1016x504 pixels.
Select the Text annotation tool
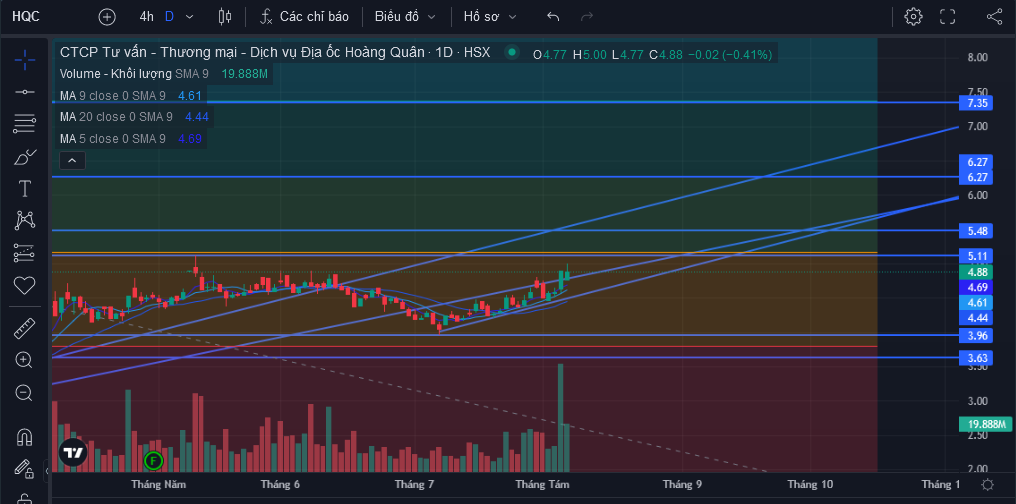click(25, 189)
